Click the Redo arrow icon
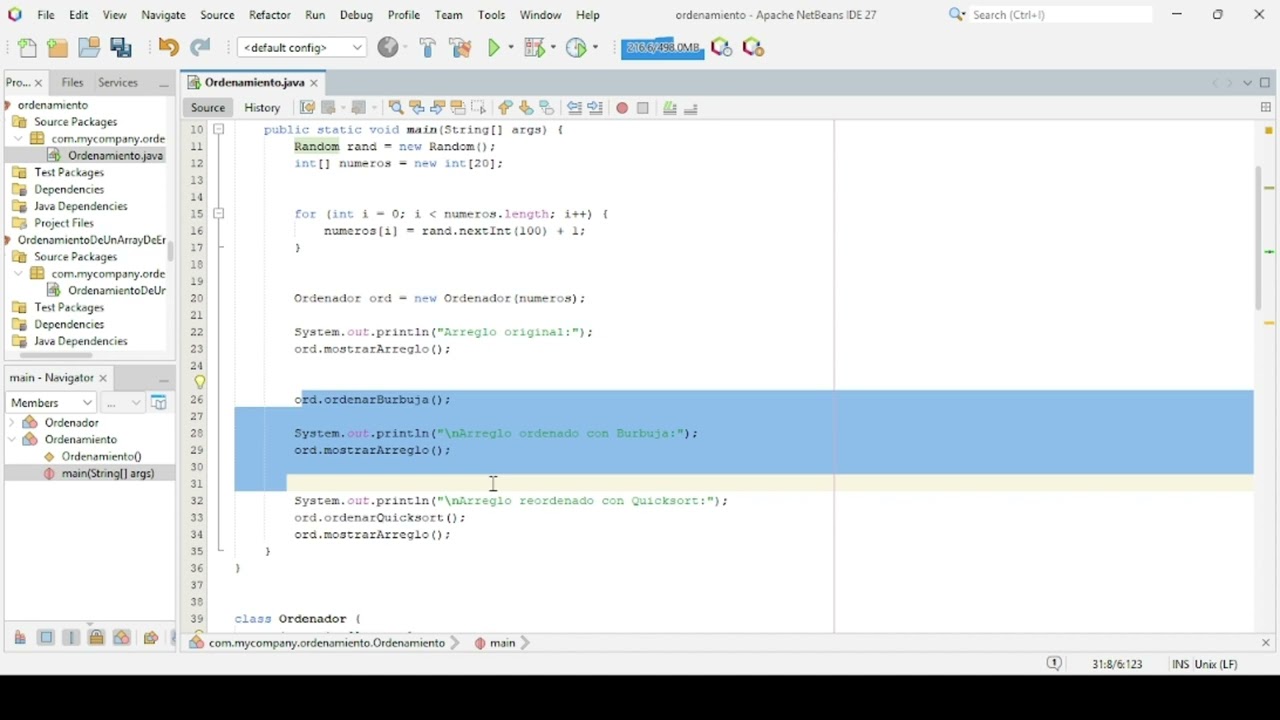This screenshot has height=720, width=1280. point(200,48)
